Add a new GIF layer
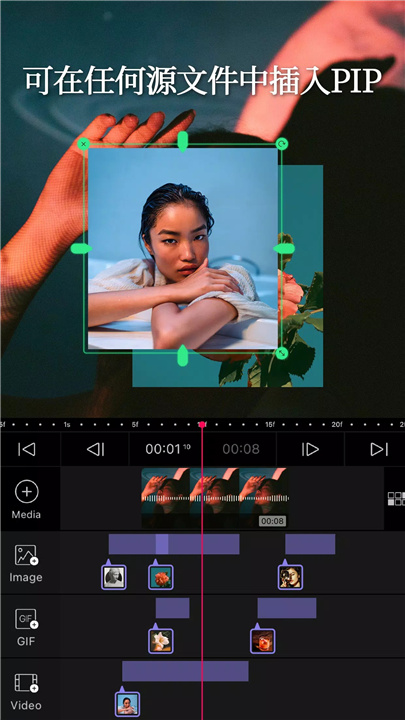 [x=26, y=627]
